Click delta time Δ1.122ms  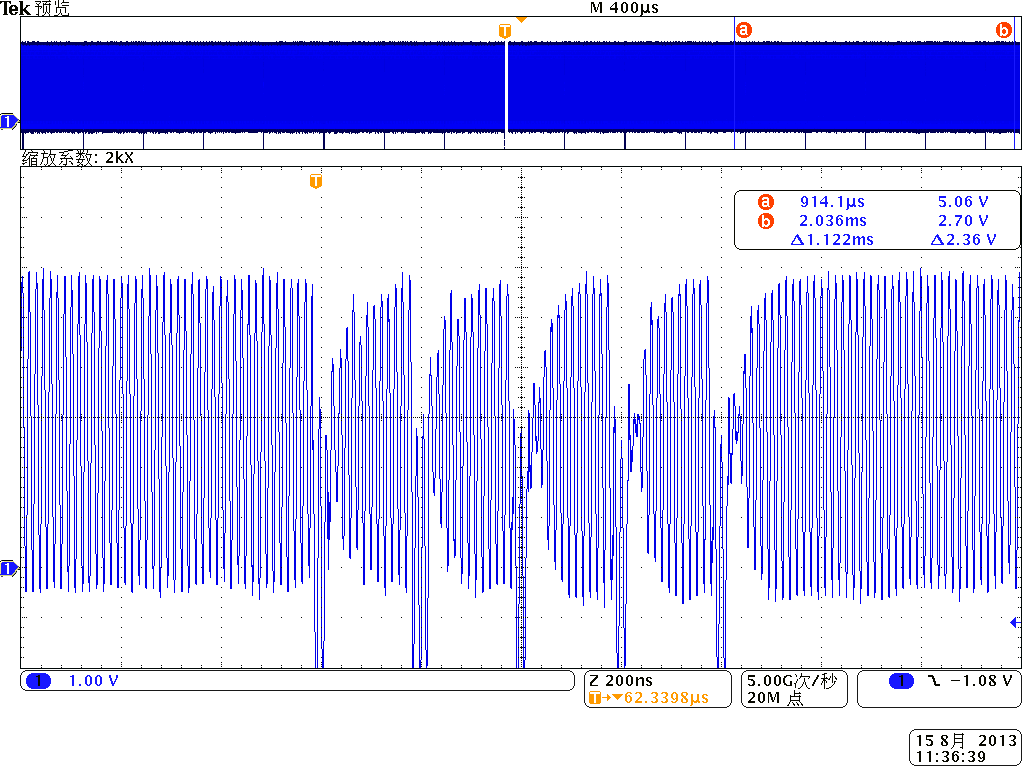[x=832, y=240]
